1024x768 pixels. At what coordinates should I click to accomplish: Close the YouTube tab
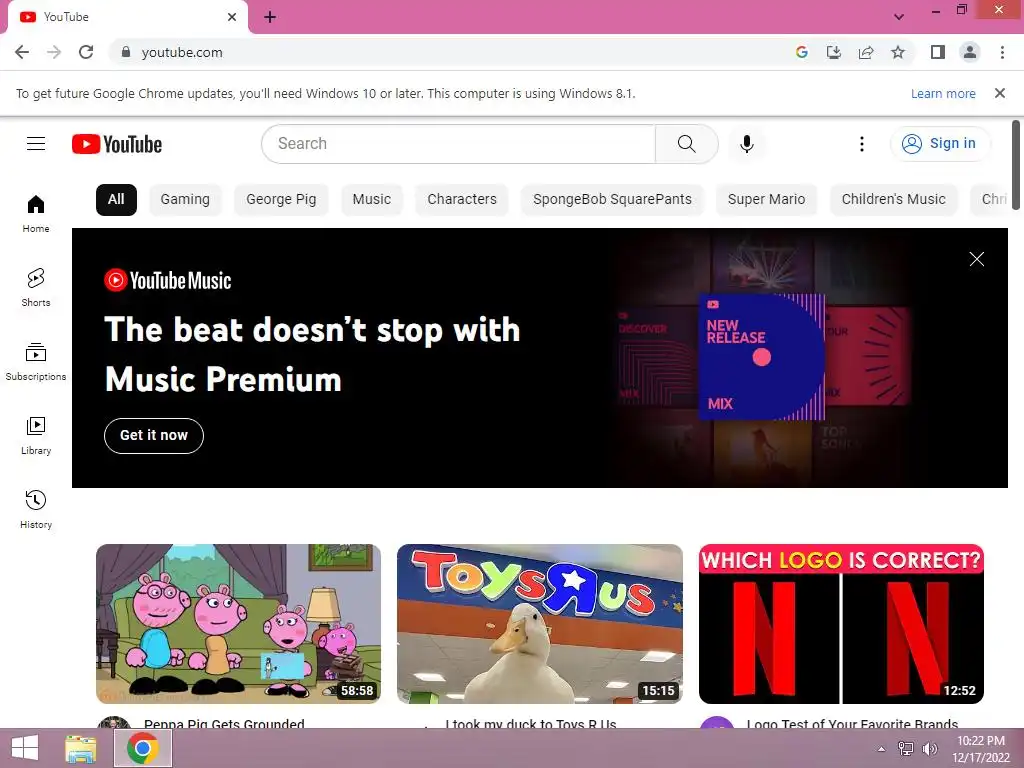coord(232,17)
